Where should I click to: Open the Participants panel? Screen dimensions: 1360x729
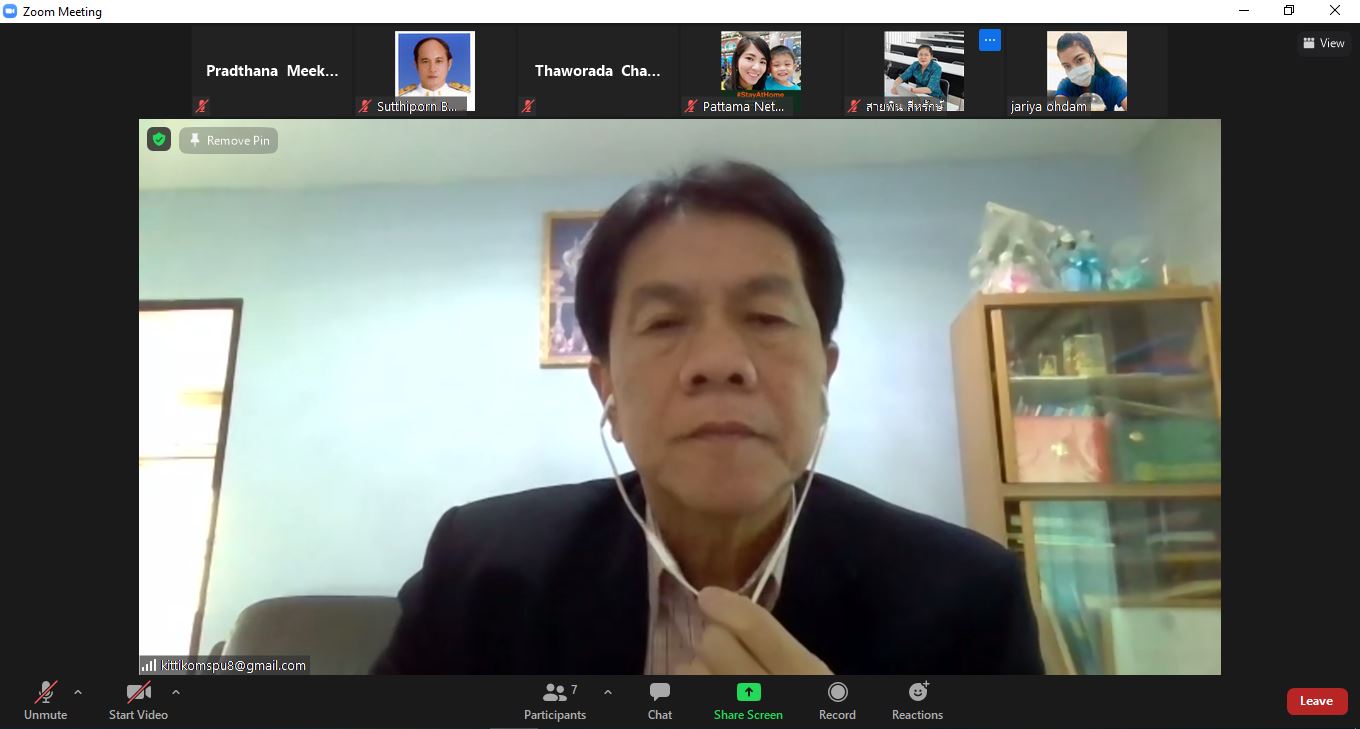[x=555, y=701]
